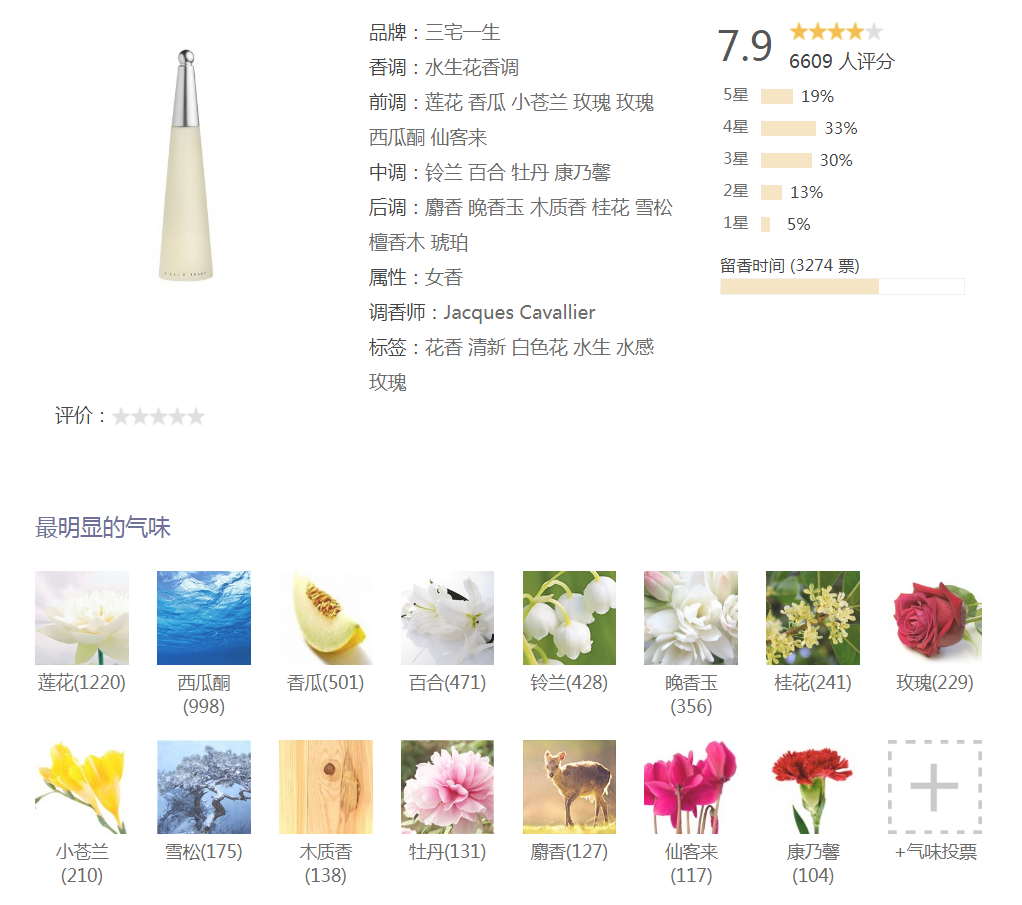
Task: View the perfume bottle product image
Action: click(186, 166)
